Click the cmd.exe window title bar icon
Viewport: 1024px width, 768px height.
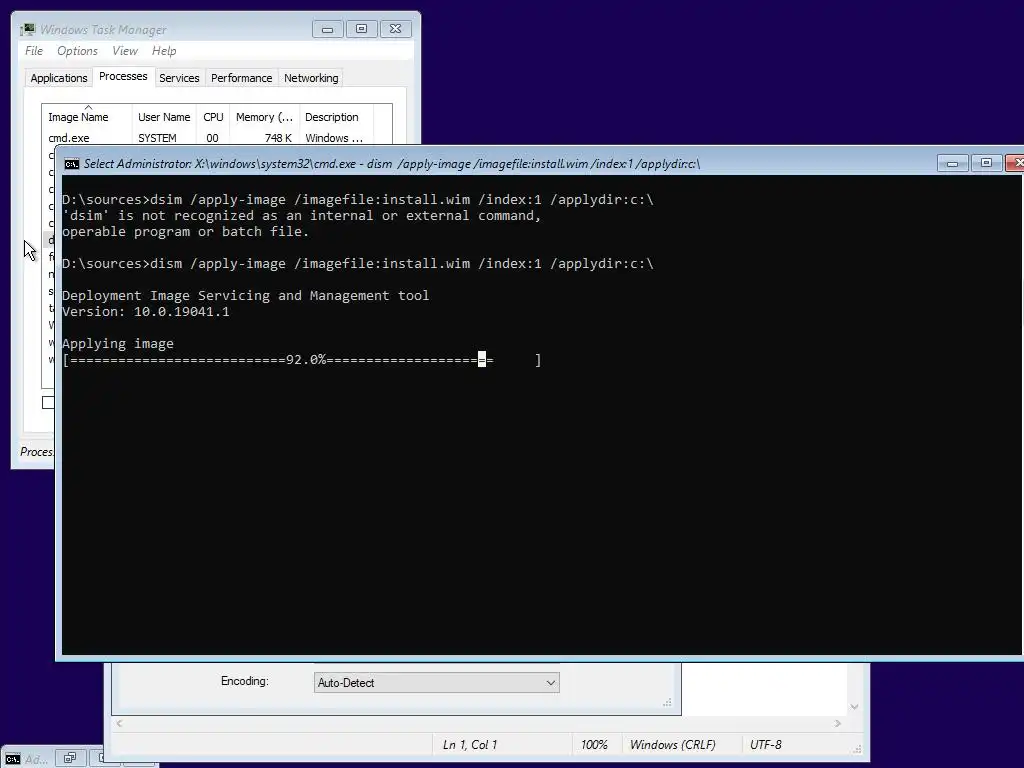point(72,163)
